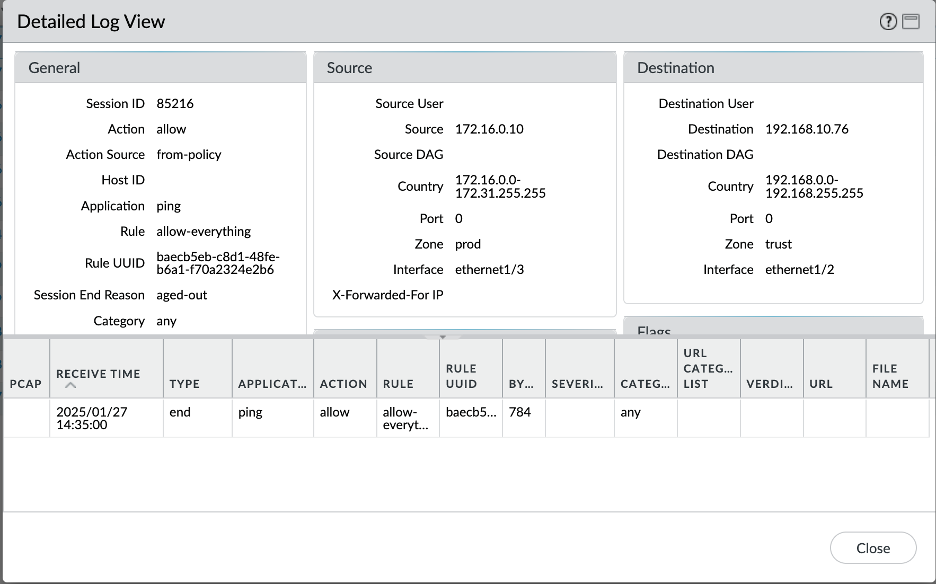936x584 pixels.
Task: Select the Rule column header
Action: pos(408,368)
